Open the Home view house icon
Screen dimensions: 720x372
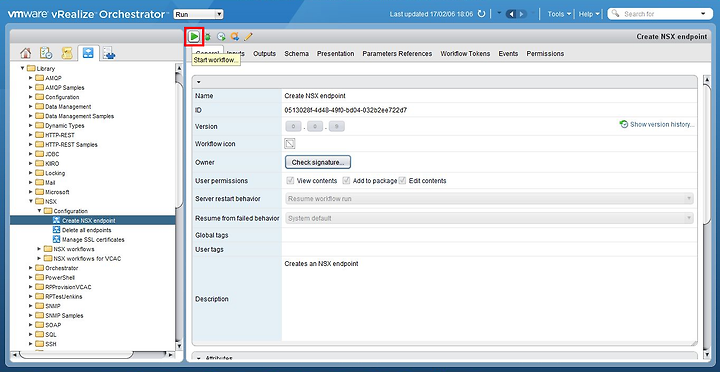coord(26,53)
